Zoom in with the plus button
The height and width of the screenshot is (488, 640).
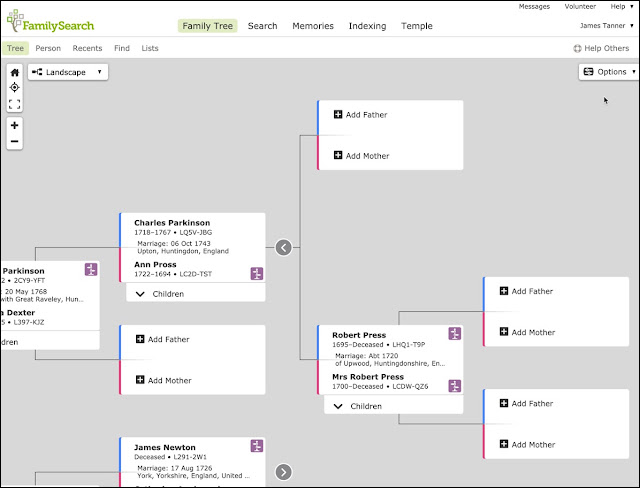(x=15, y=125)
